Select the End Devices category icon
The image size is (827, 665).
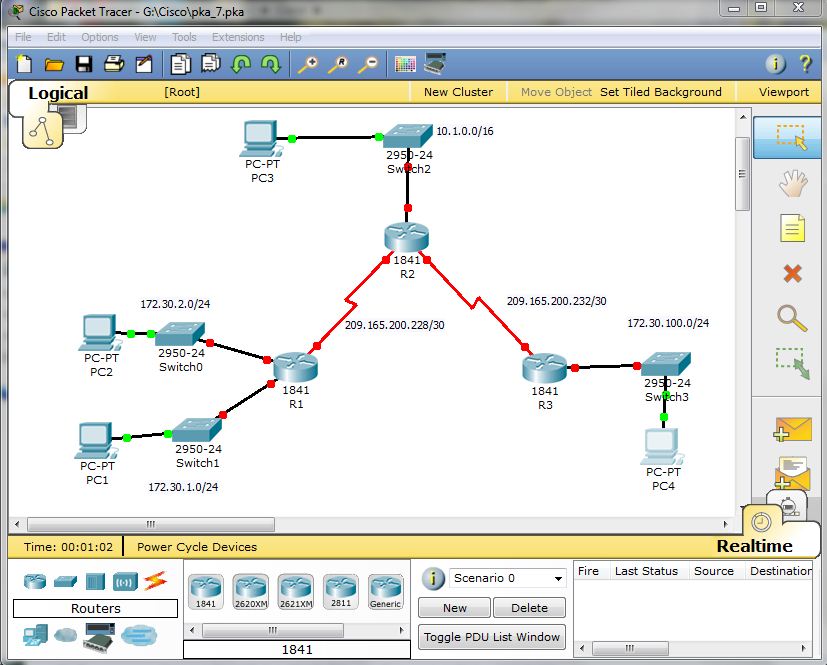pyautogui.click(x=35, y=635)
